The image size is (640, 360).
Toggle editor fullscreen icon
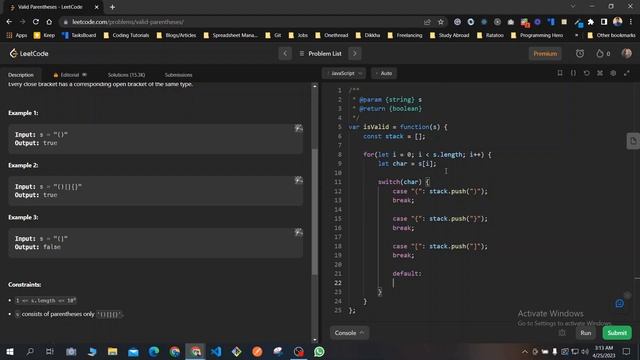tap(627, 73)
